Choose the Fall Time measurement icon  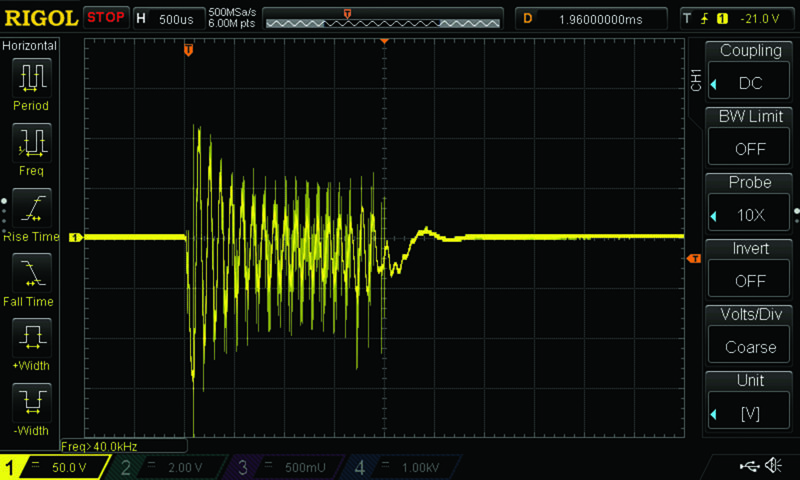(x=30, y=273)
